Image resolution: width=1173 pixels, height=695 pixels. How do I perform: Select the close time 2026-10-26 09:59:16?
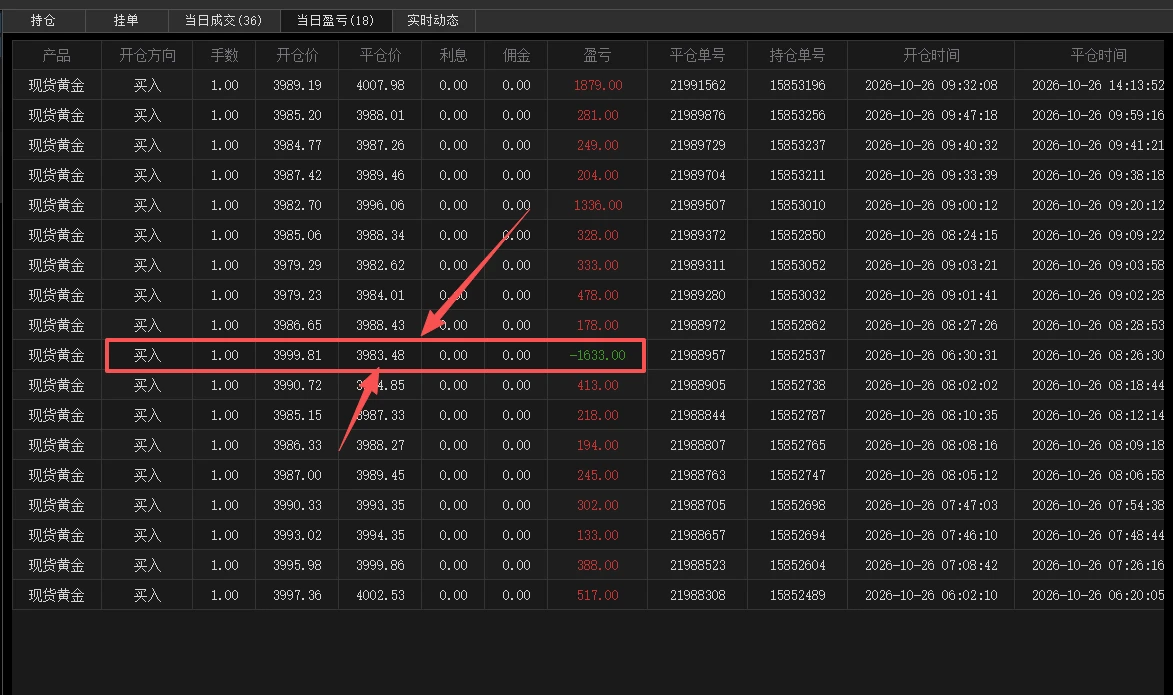pyautogui.click(x=1098, y=115)
